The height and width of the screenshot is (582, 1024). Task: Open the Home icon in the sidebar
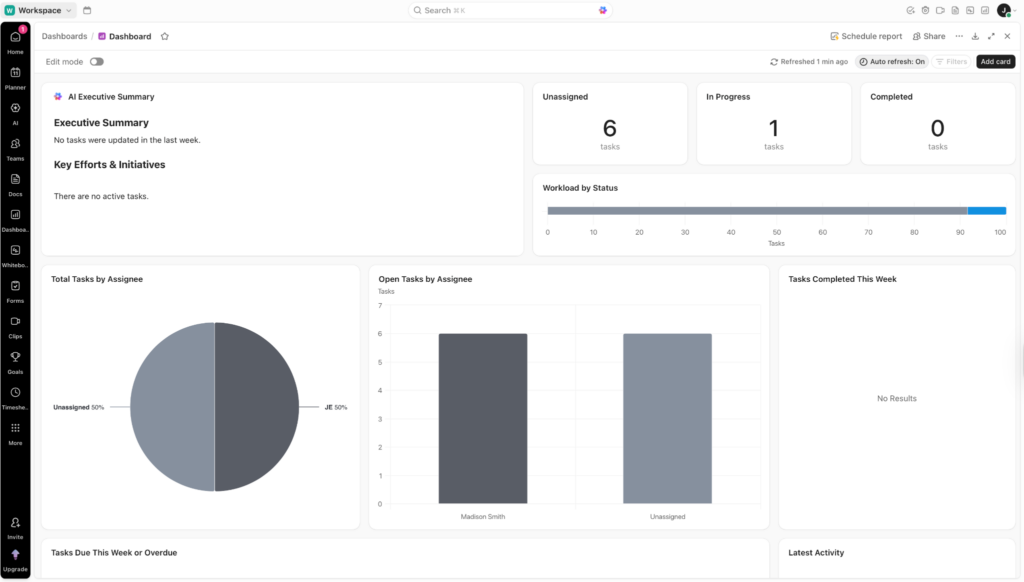coord(14,37)
